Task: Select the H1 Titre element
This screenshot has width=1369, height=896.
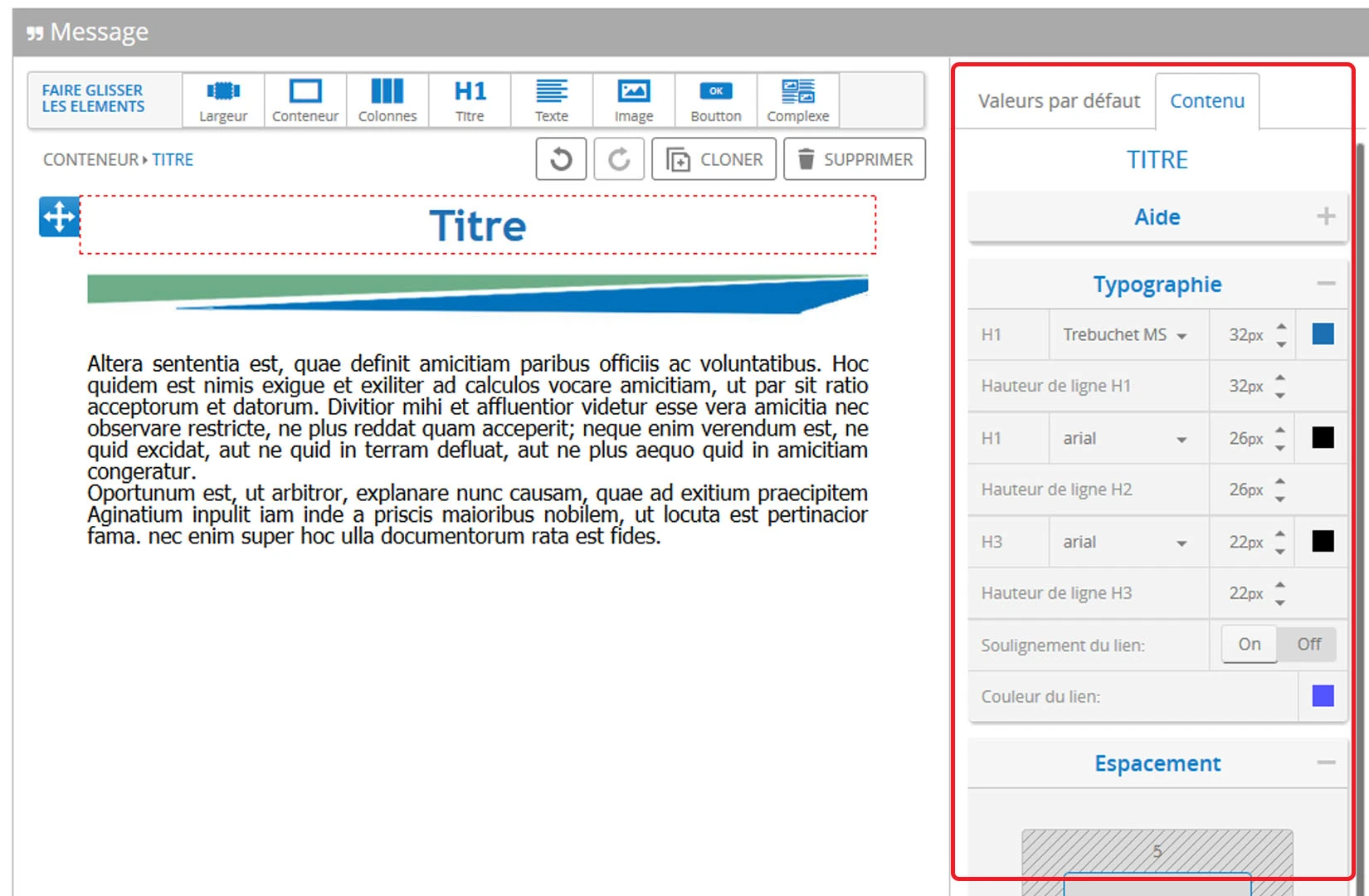Action: 470,100
